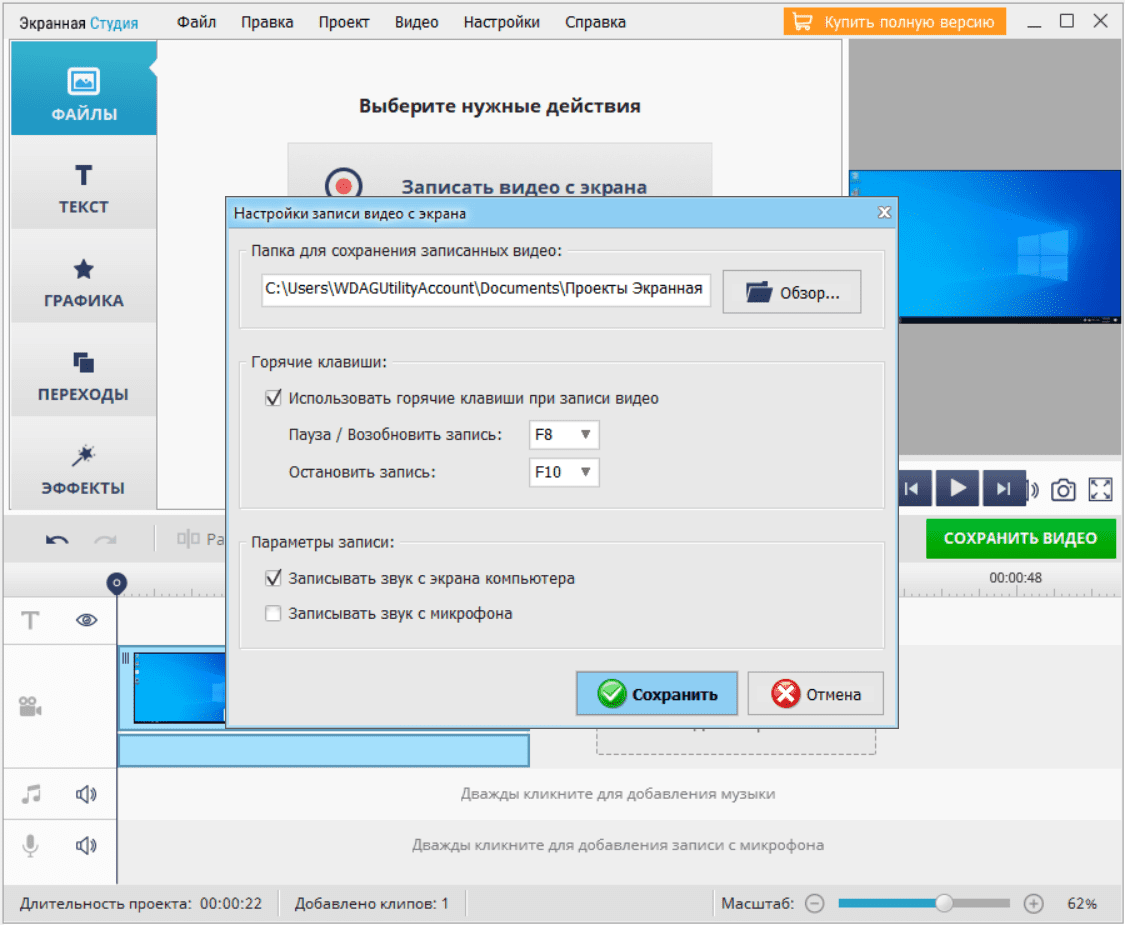1125x925 pixels.
Task: Click the fullscreen preview icon
Action: click(x=1100, y=489)
